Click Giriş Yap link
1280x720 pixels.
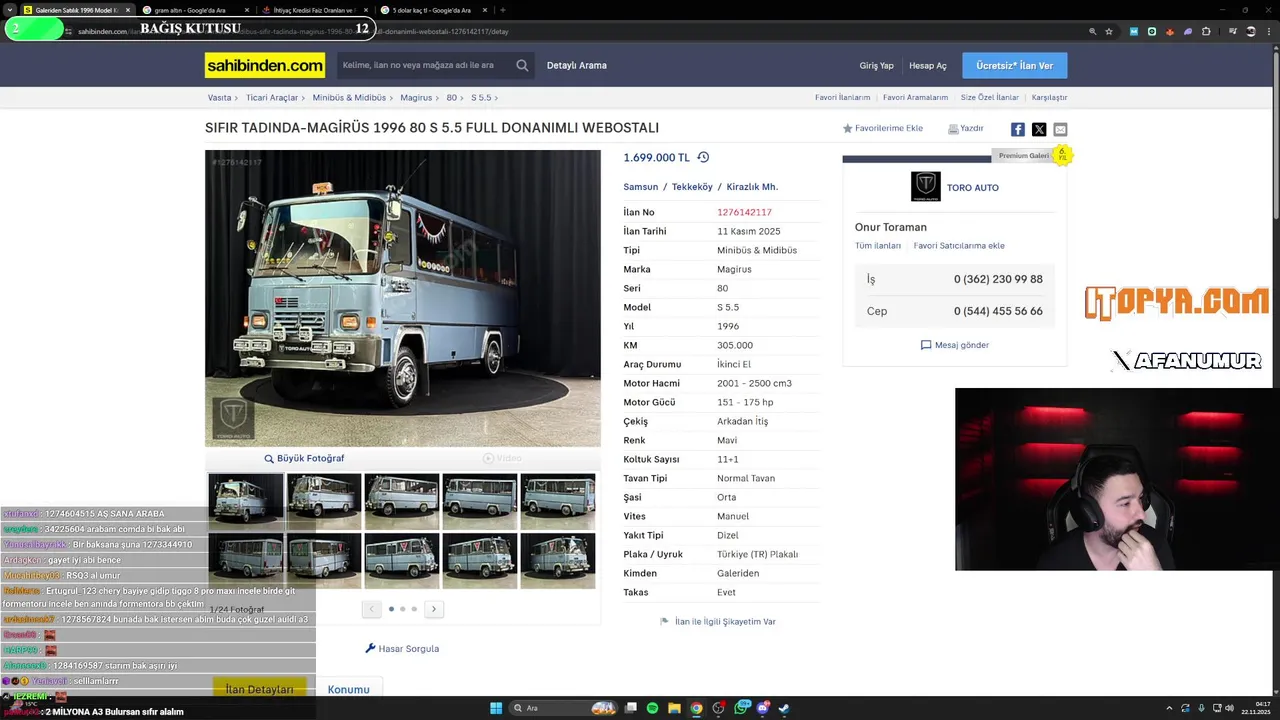click(876, 66)
